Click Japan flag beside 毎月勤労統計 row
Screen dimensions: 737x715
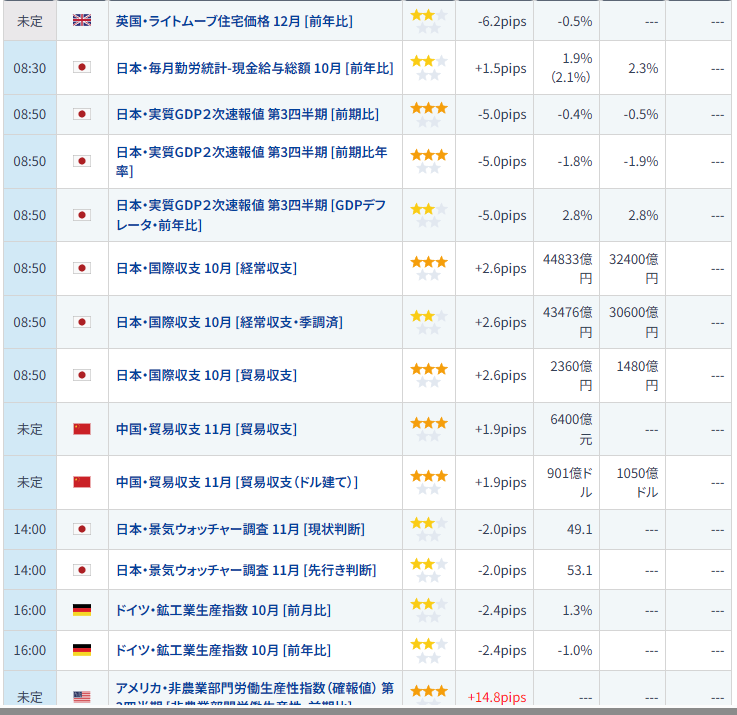[x=82, y=68]
